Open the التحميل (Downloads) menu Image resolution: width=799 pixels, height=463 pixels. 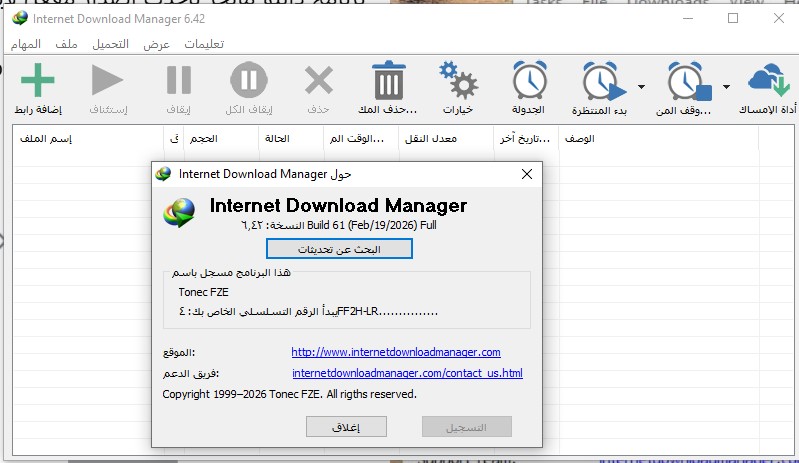[x=110, y=44]
